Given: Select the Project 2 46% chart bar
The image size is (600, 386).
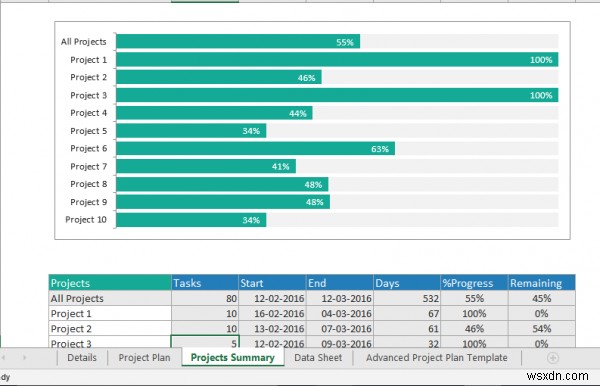Looking at the screenshot, I should point(219,77).
